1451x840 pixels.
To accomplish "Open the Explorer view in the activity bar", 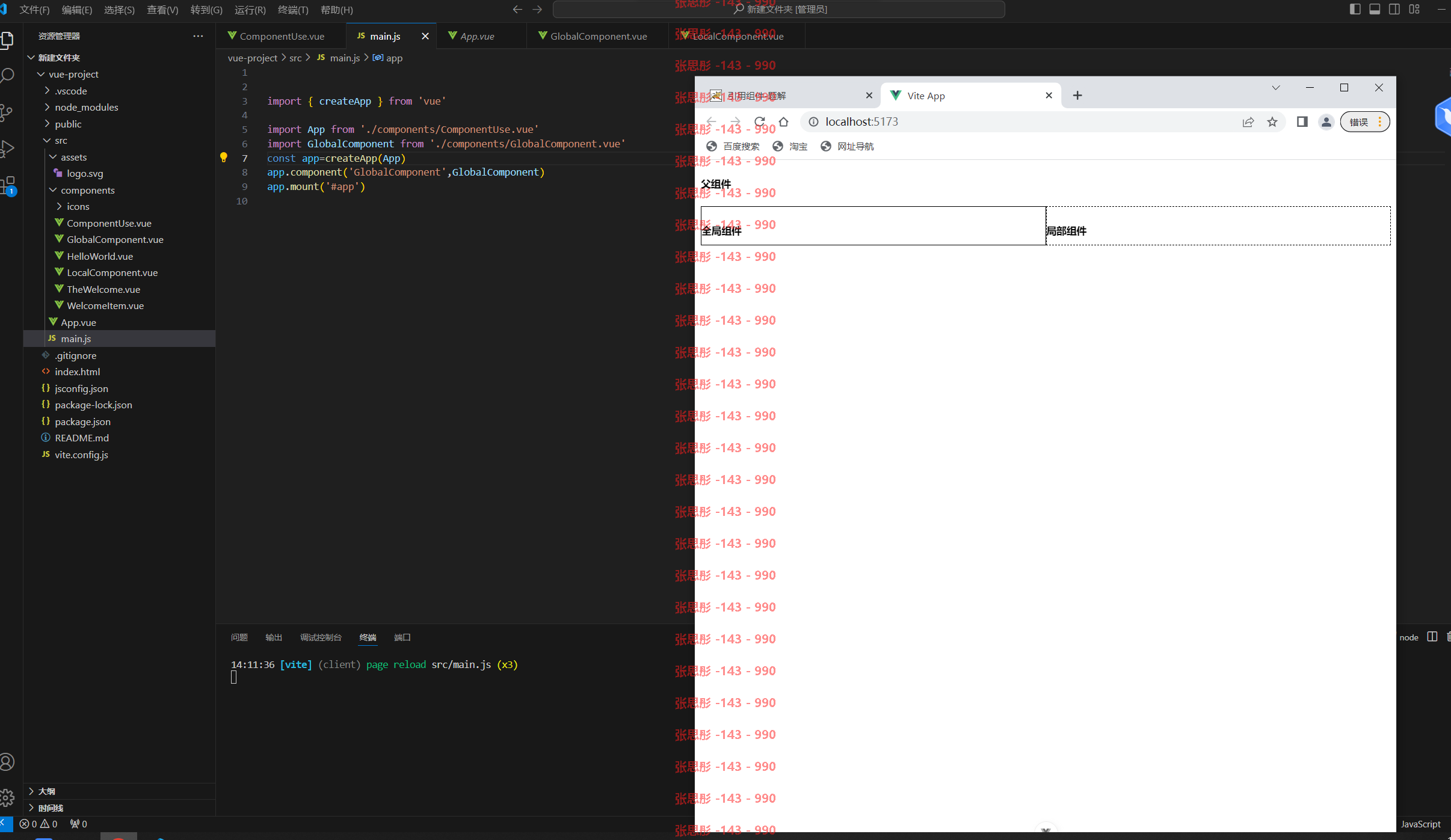I will pyautogui.click(x=7, y=40).
